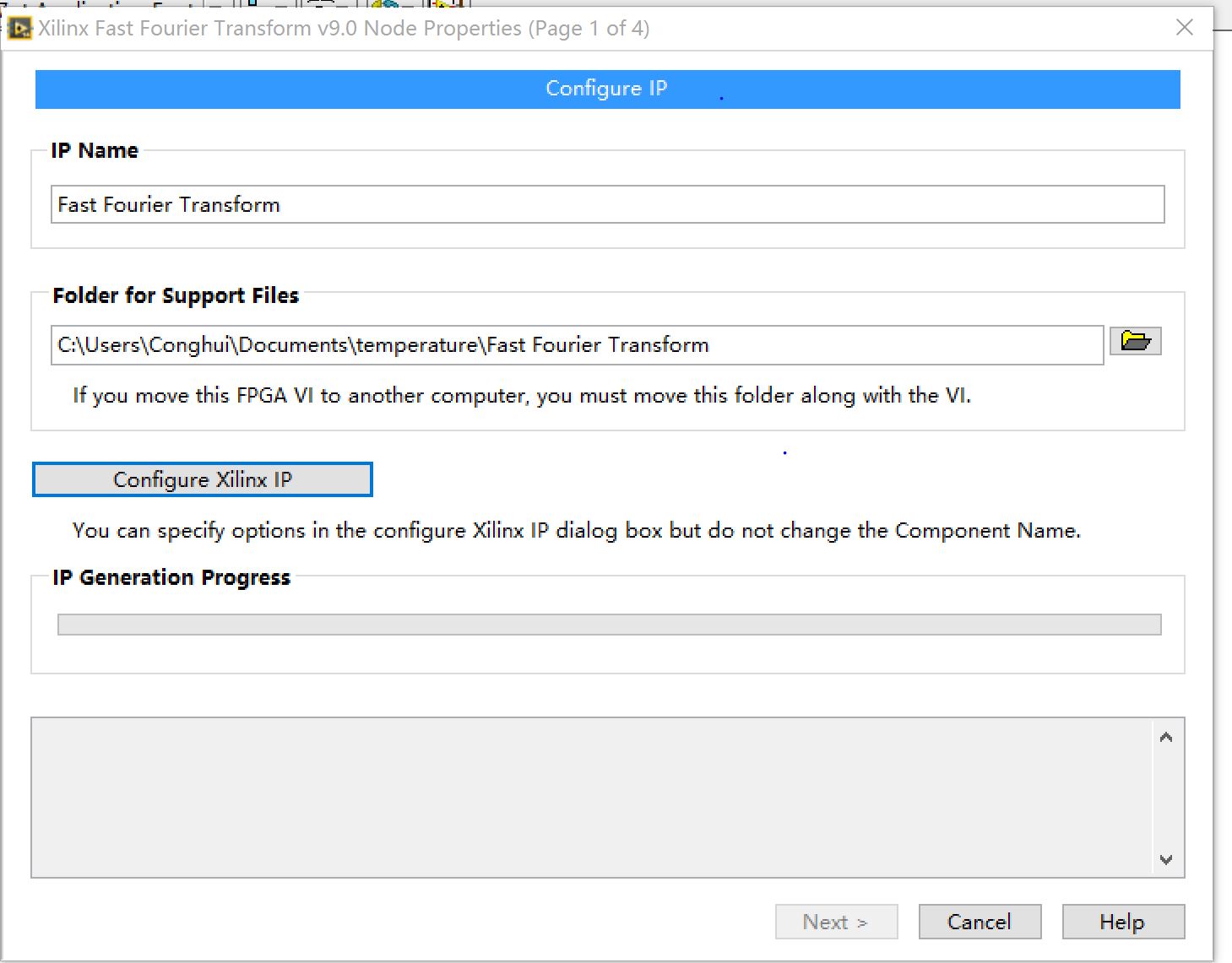The image size is (1232, 963).
Task: Click the 'do not change the Component Name' note
Action: (577, 531)
